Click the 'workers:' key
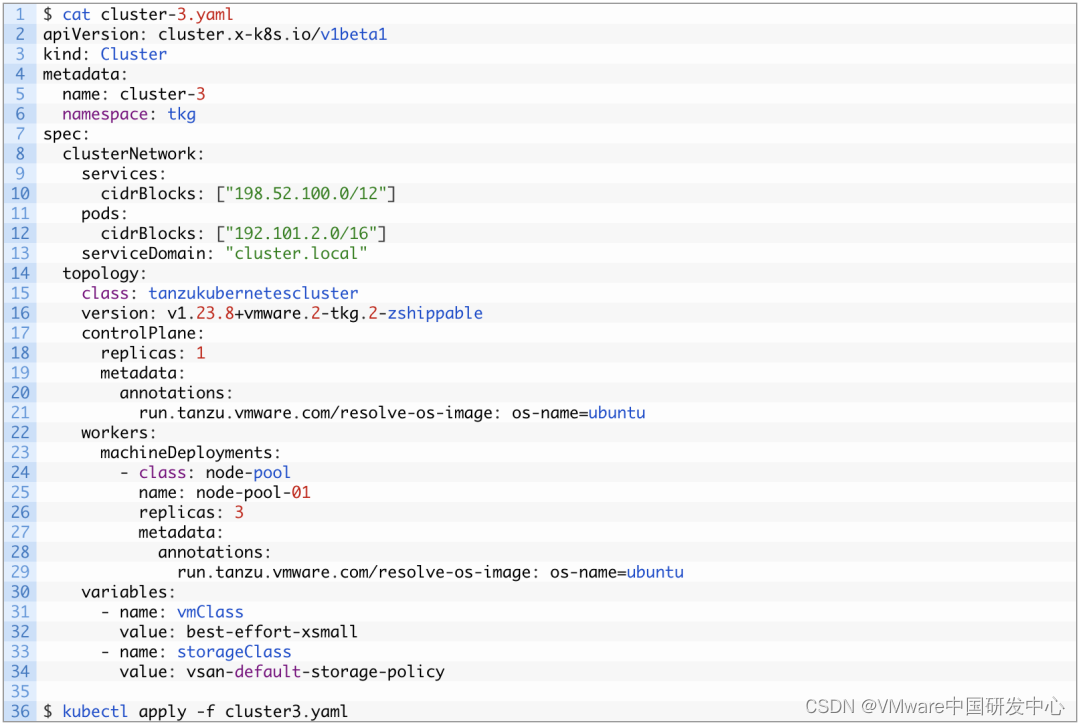1080x725 pixels. pyautogui.click(x=119, y=433)
